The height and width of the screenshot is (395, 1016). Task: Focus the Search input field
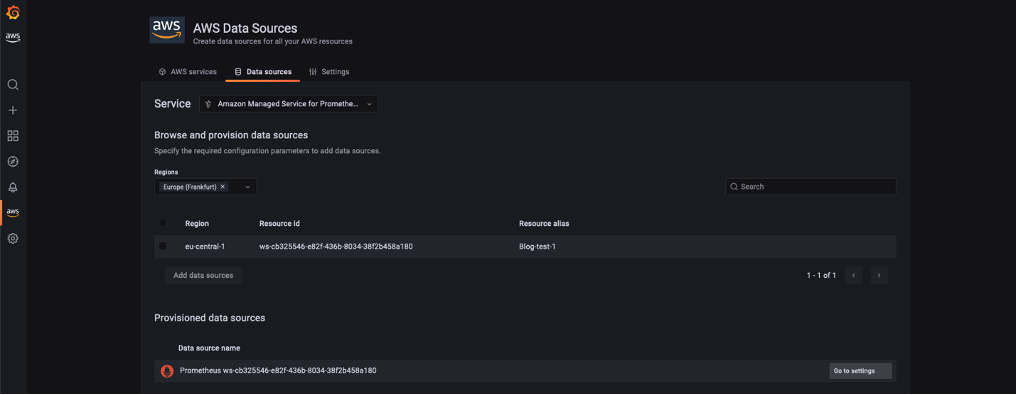click(x=811, y=186)
